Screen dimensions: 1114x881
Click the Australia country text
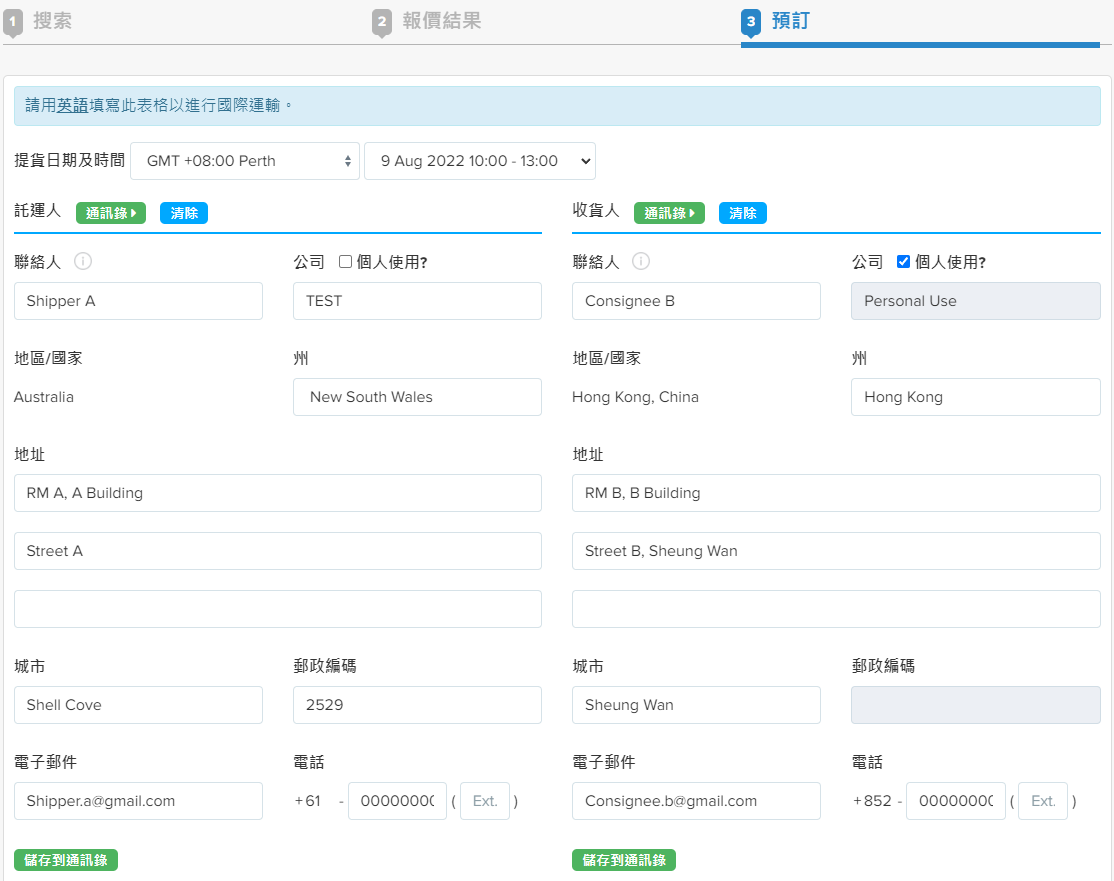[x=44, y=397]
